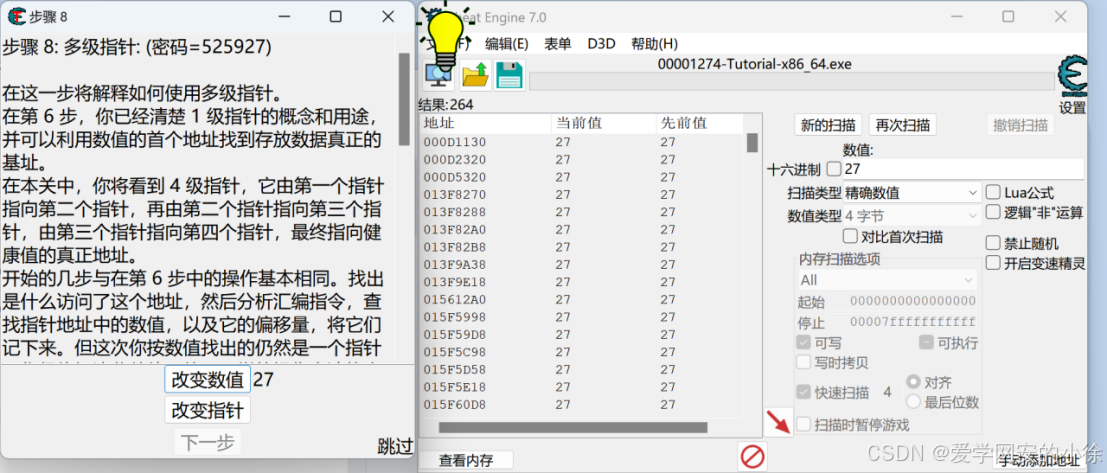
Task: Select the last digits radio button
Action: point(914,402)
